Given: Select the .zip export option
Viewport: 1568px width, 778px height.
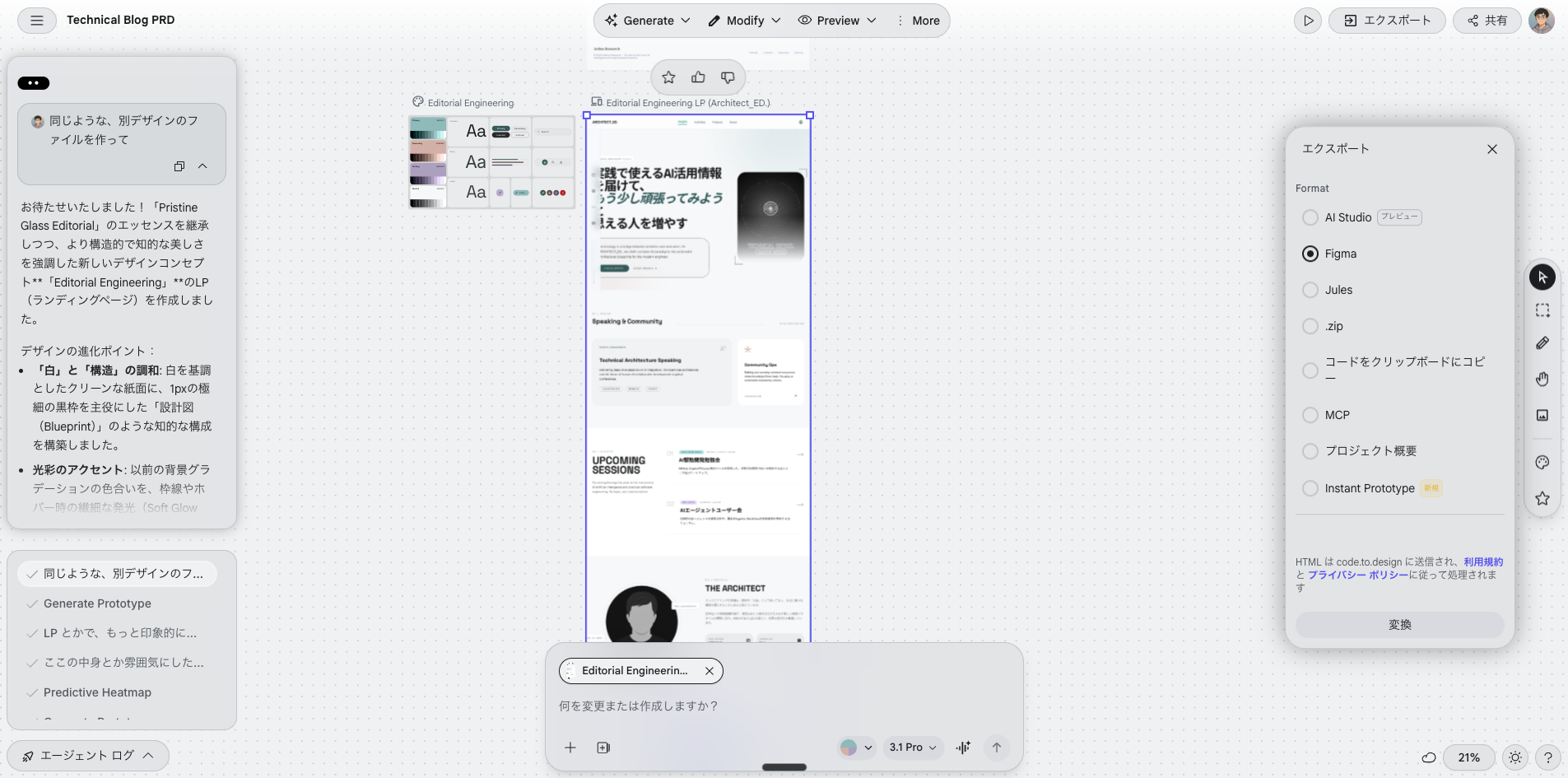Looking at the screenshot, I should [x=1310, y=327].
